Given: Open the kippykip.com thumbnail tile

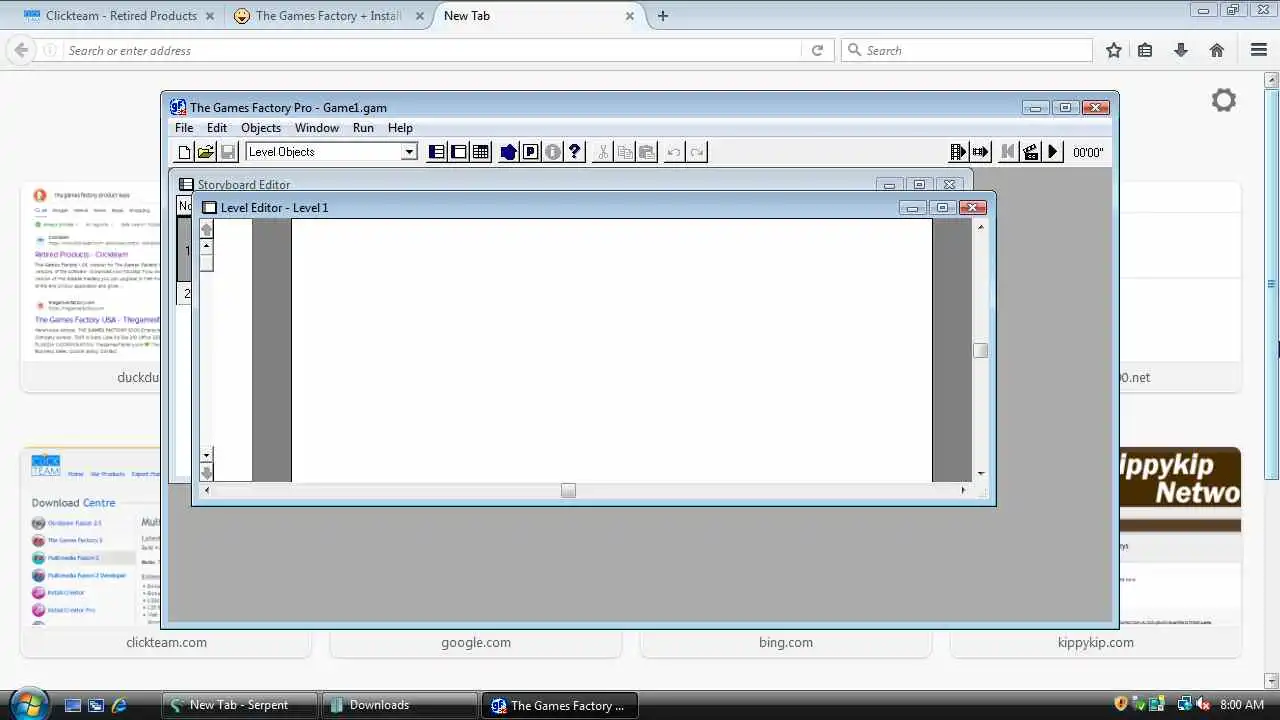Looking at the screenshot, I should pos(1096,552).
